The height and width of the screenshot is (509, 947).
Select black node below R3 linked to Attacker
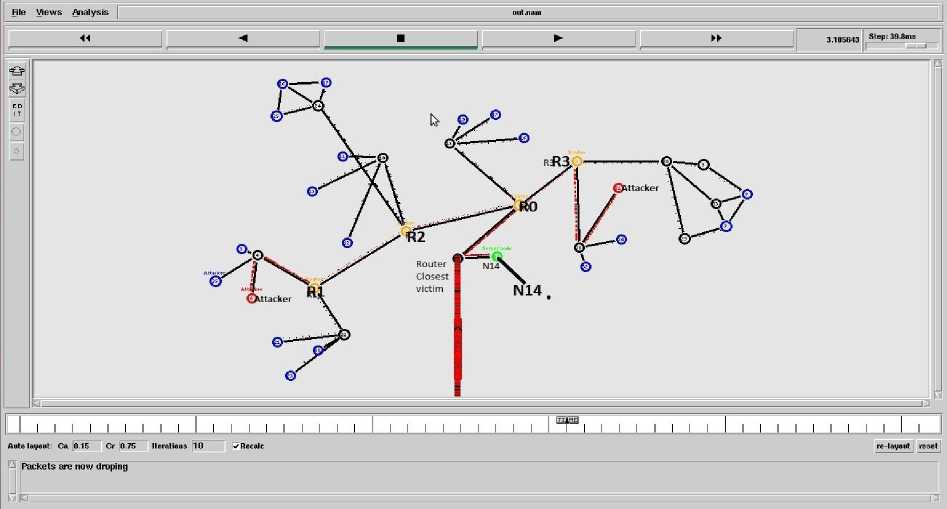579,247
